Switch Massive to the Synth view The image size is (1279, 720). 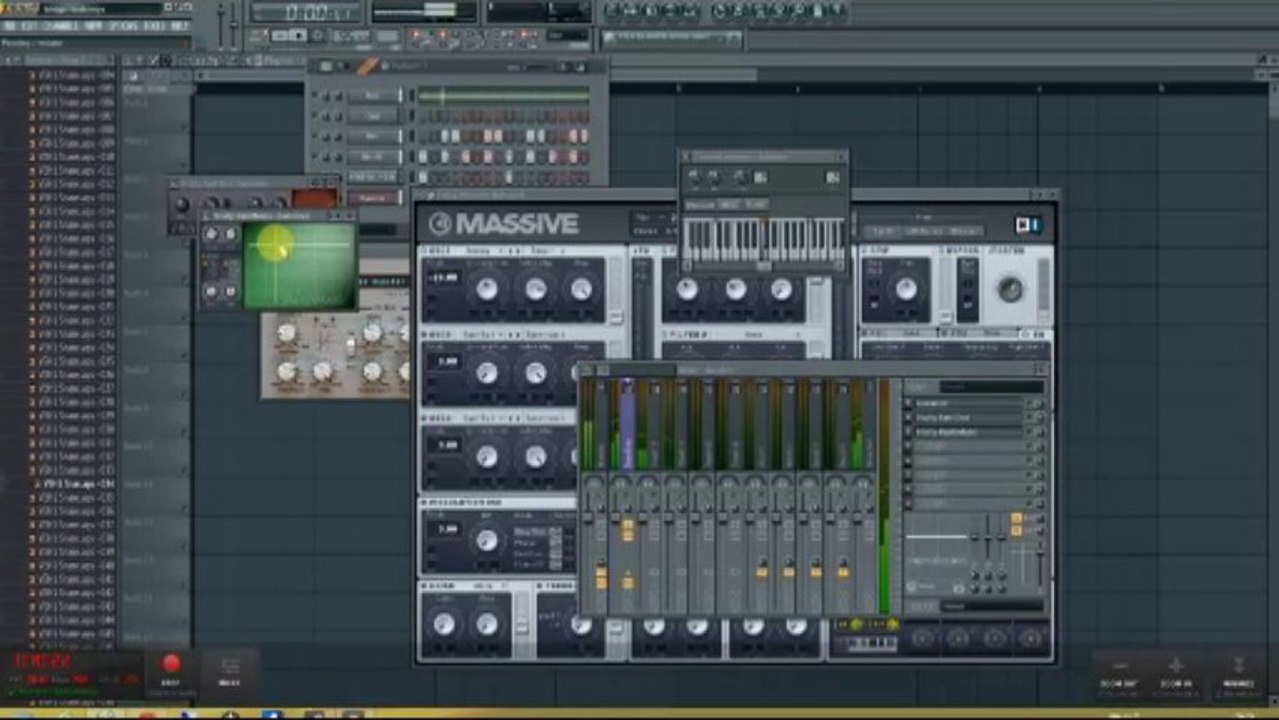click(883, 230)
